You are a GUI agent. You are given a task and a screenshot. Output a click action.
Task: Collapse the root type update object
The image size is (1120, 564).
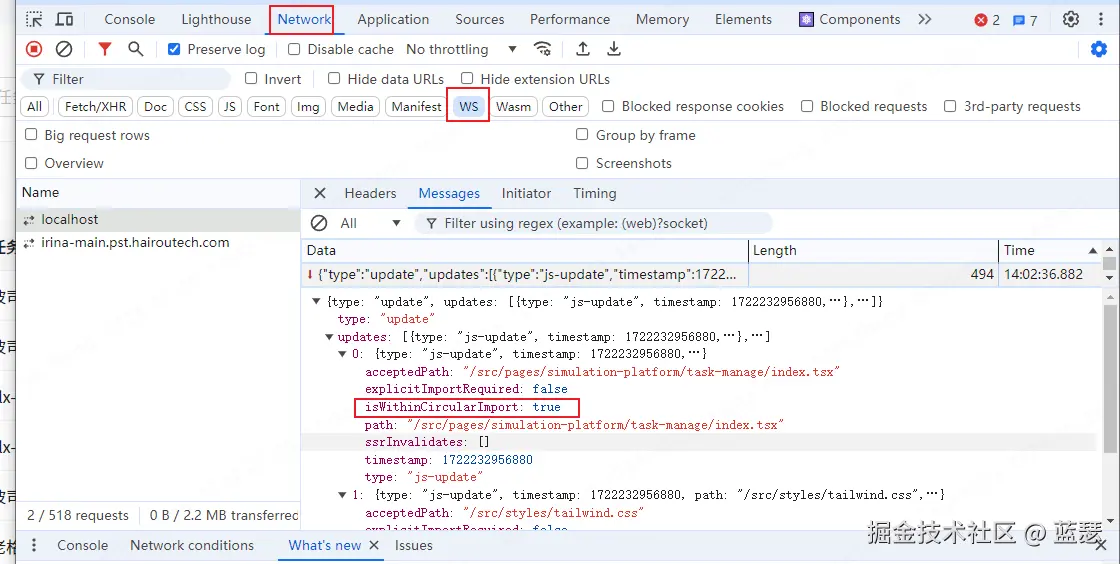pyautogui.click(x=316, y=301)
